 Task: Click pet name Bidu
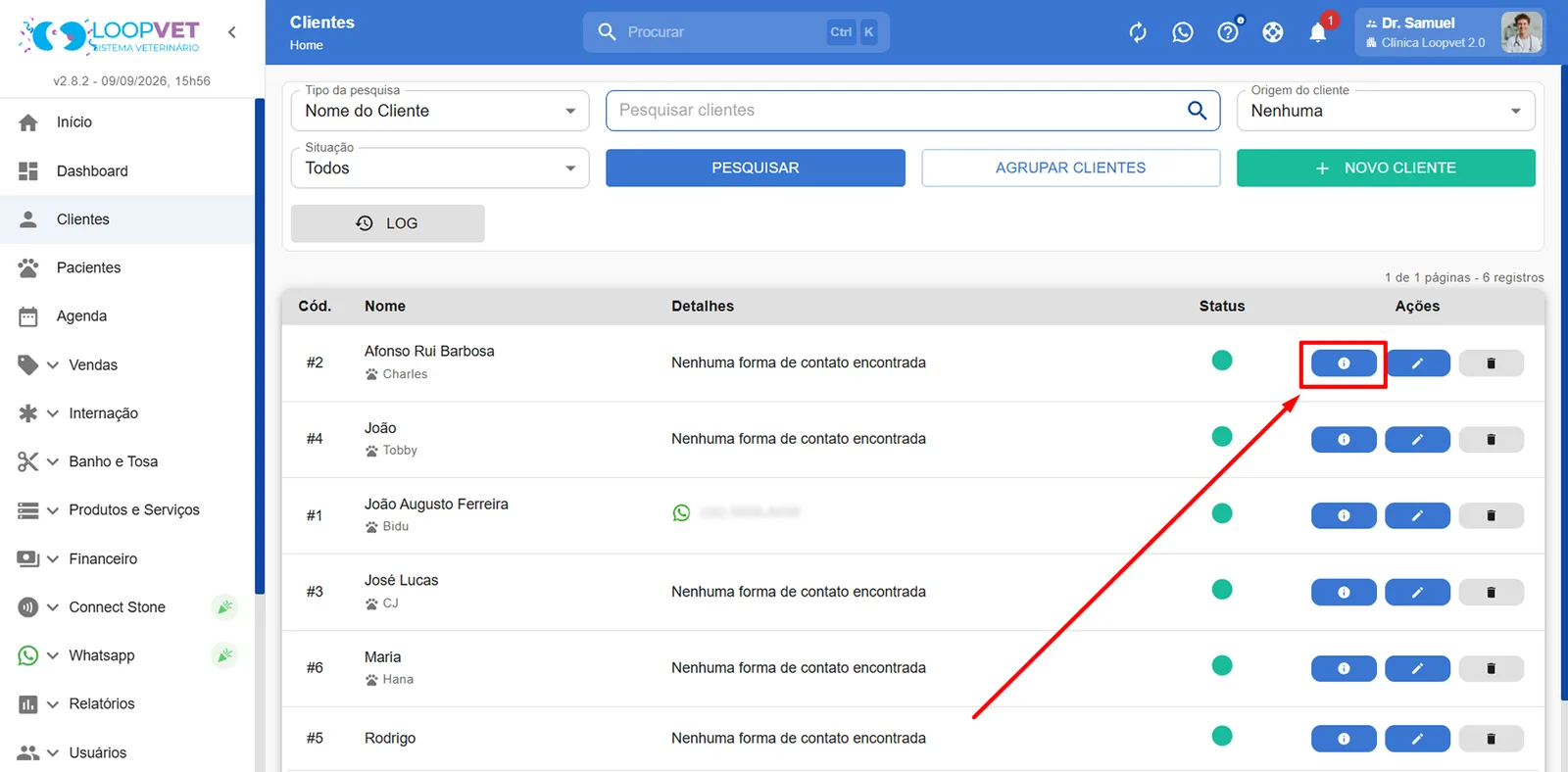[396, 527]
